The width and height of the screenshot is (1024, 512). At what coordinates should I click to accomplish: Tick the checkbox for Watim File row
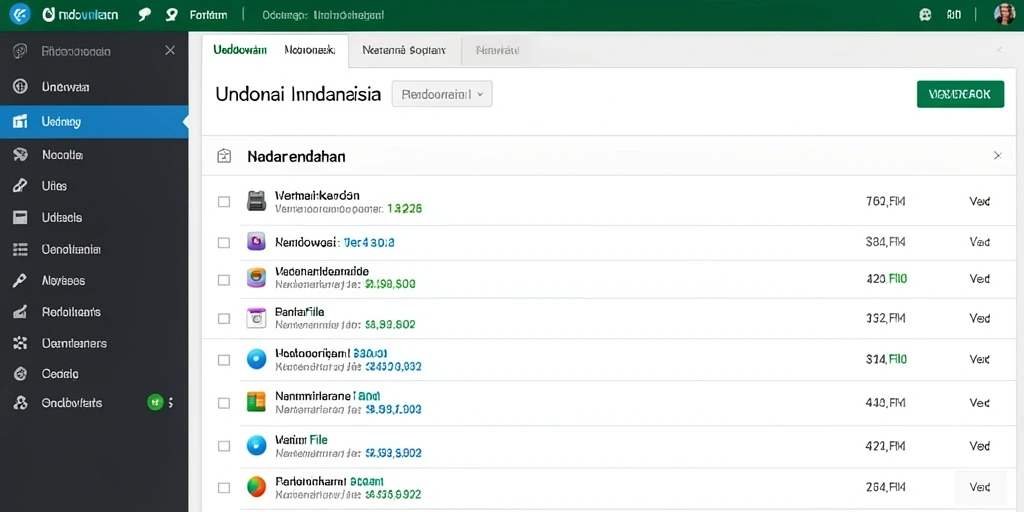(x=224, y=446)
